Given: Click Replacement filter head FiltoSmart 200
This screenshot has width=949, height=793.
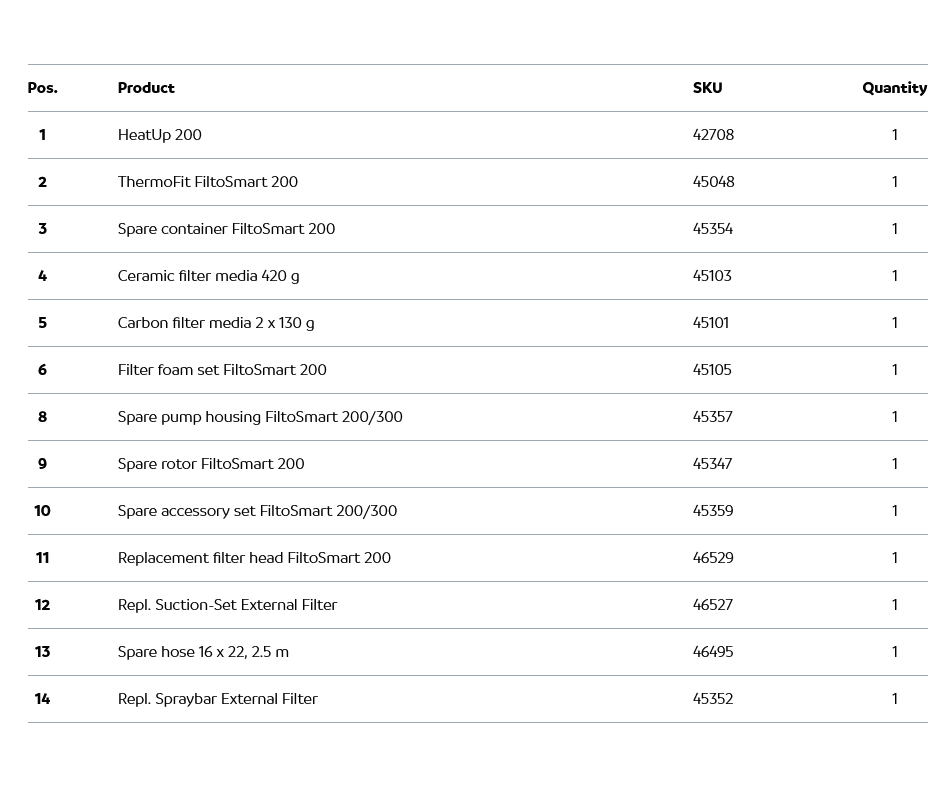Looking at the screenshot, I should (254, 558).
